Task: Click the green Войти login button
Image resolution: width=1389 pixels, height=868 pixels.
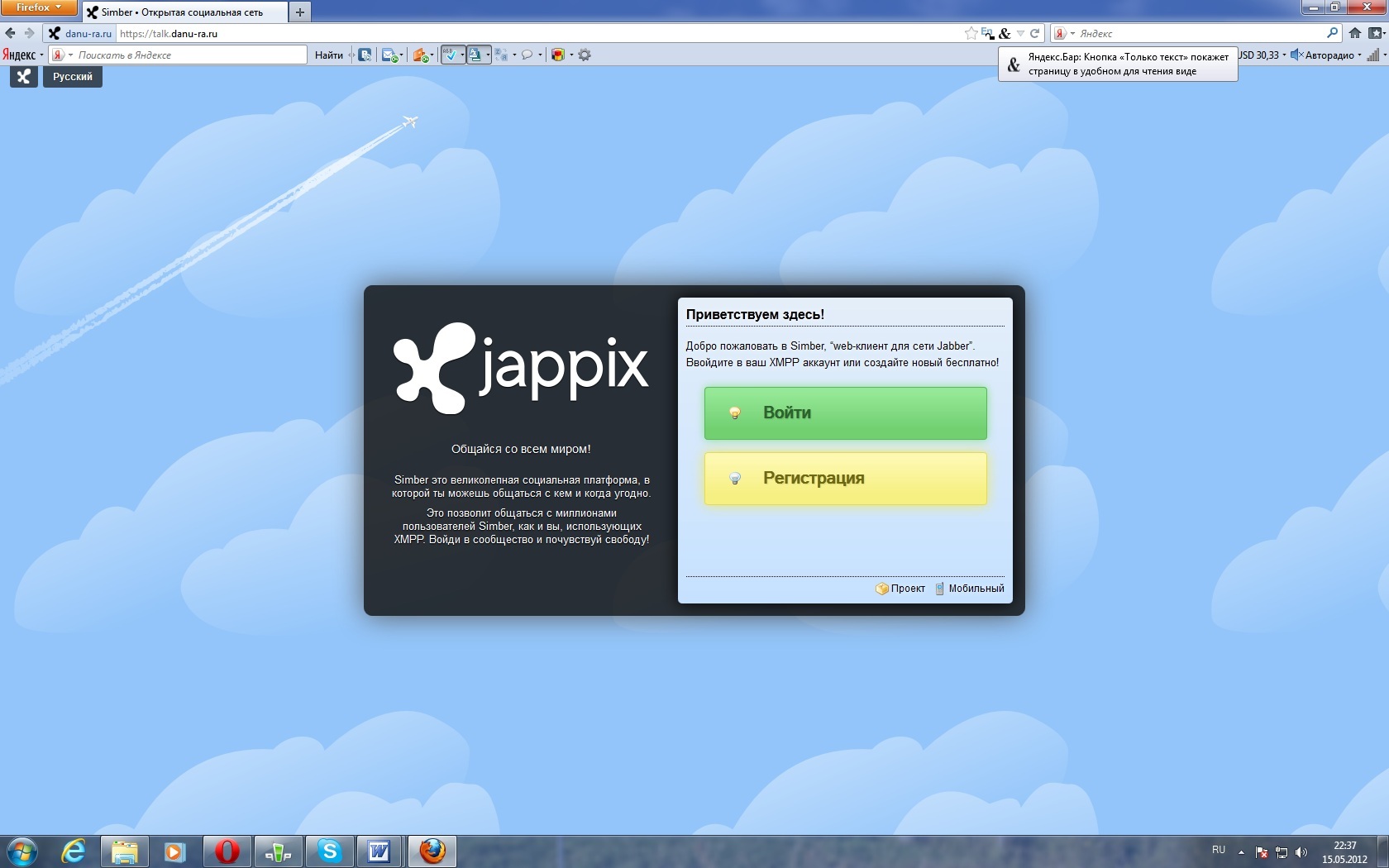Action: pyautogui.click(x=845, y=413)
